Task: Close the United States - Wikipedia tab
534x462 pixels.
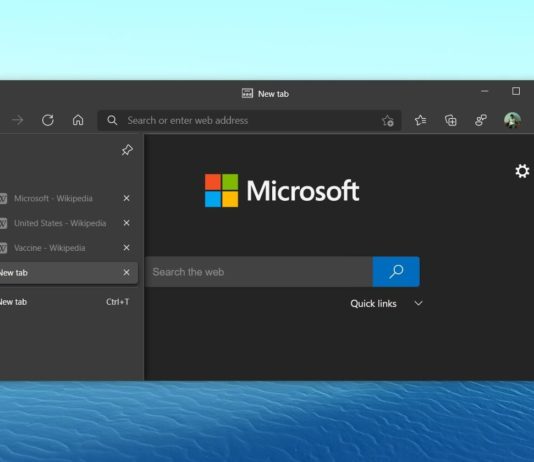Action: coord(126,223)
